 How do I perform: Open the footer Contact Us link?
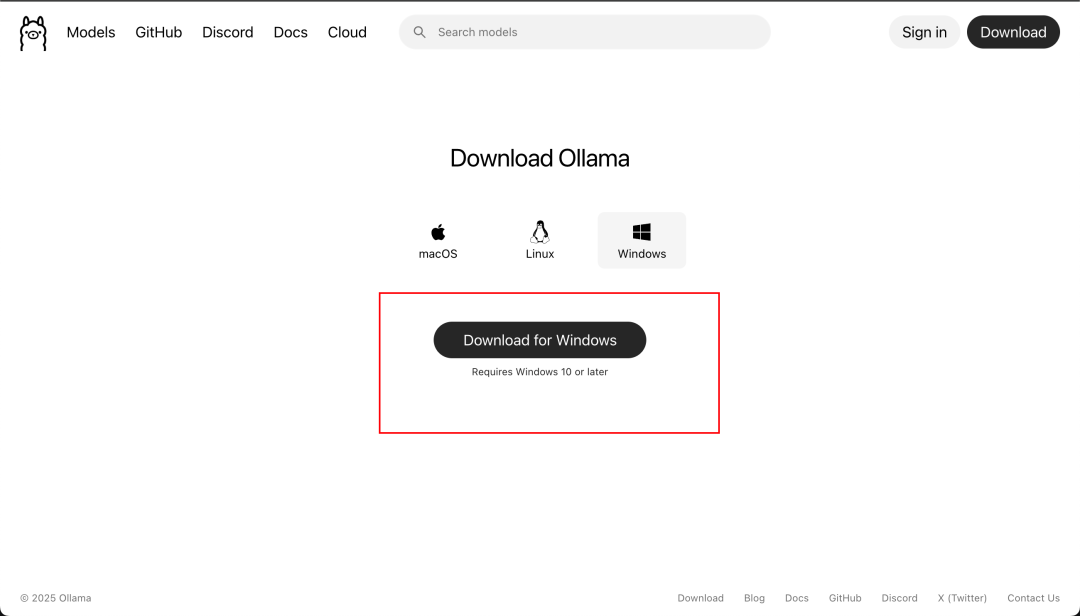point(1033,598)
